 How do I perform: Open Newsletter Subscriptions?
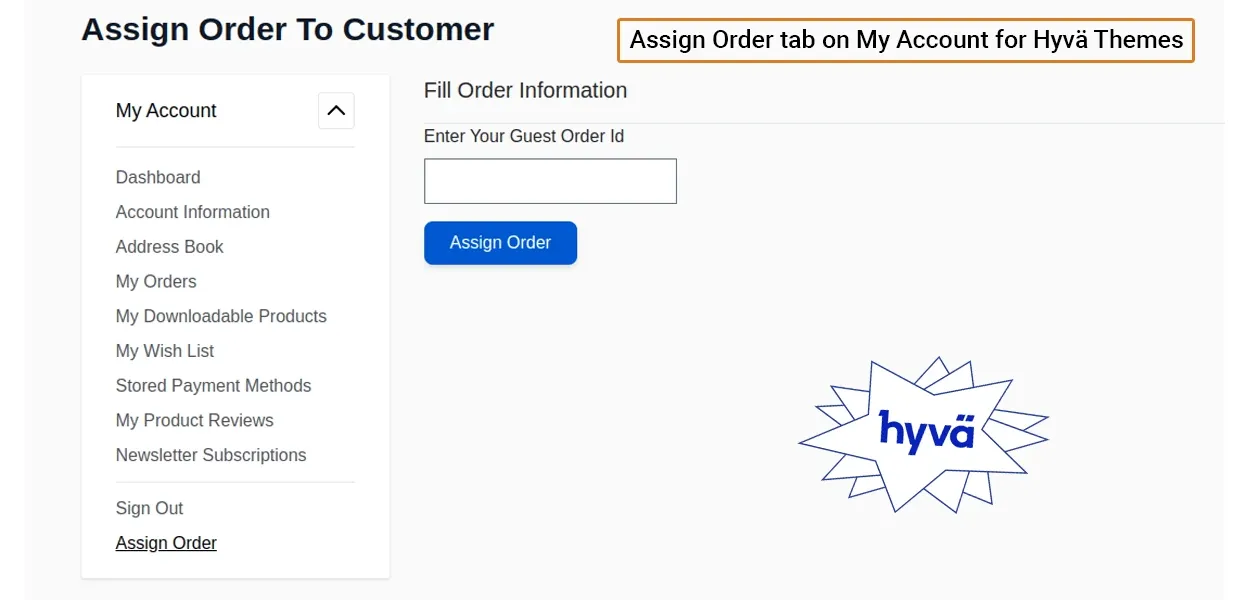(x=211, y=455)
